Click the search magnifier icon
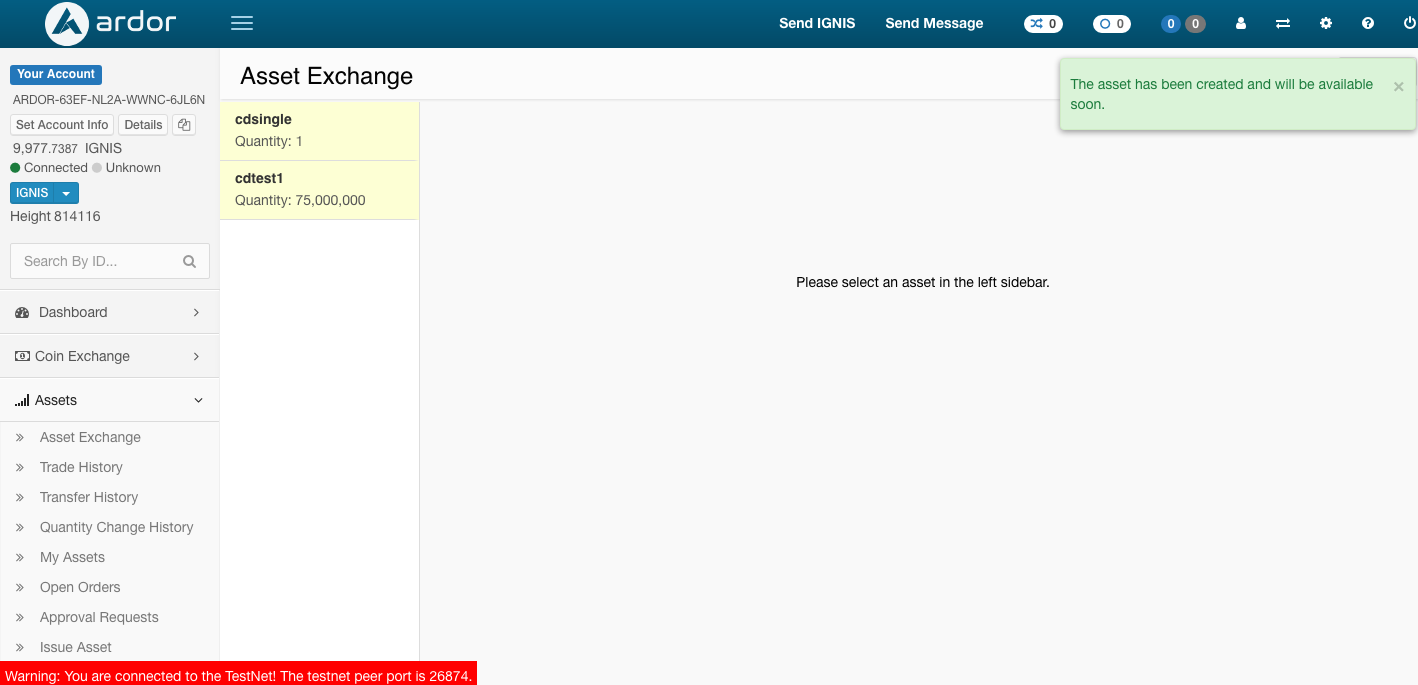Screen dimensions: 1418x685 tap(189, 261)
